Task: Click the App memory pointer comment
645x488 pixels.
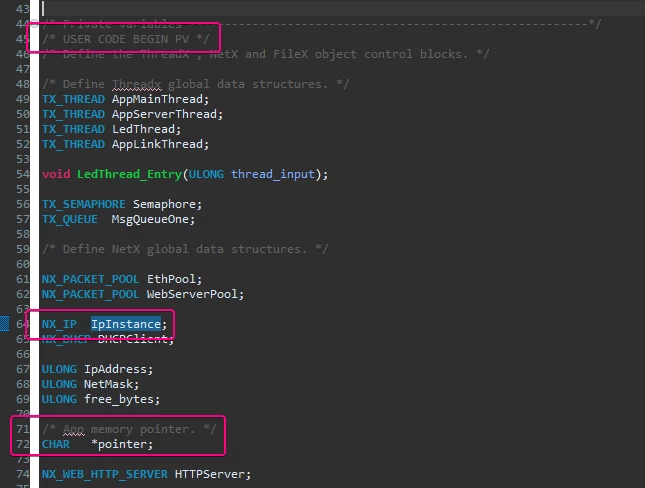Action: [x=129, y=429]
